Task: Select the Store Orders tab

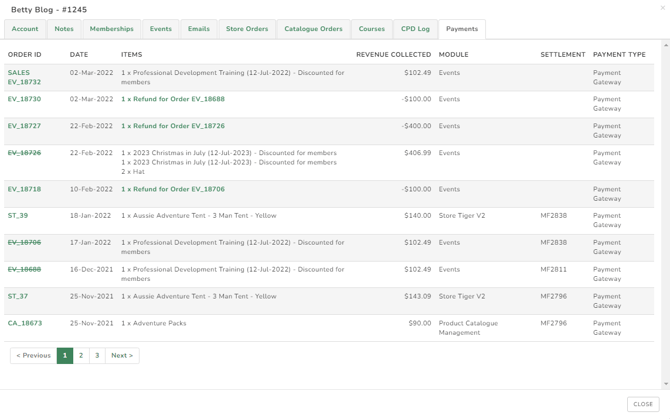Action: point(247,29)
